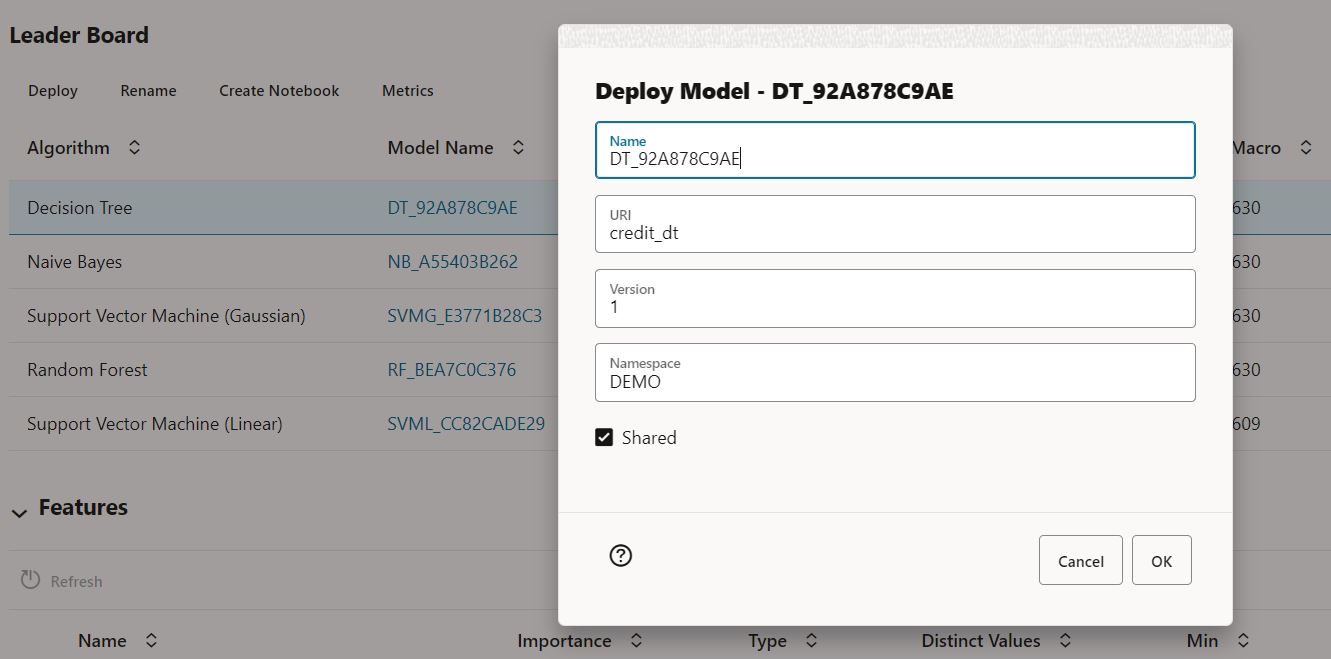Screen dimensions: 1331x659
Task: Sort features by Min arrows
Action: coord(1243,641)
